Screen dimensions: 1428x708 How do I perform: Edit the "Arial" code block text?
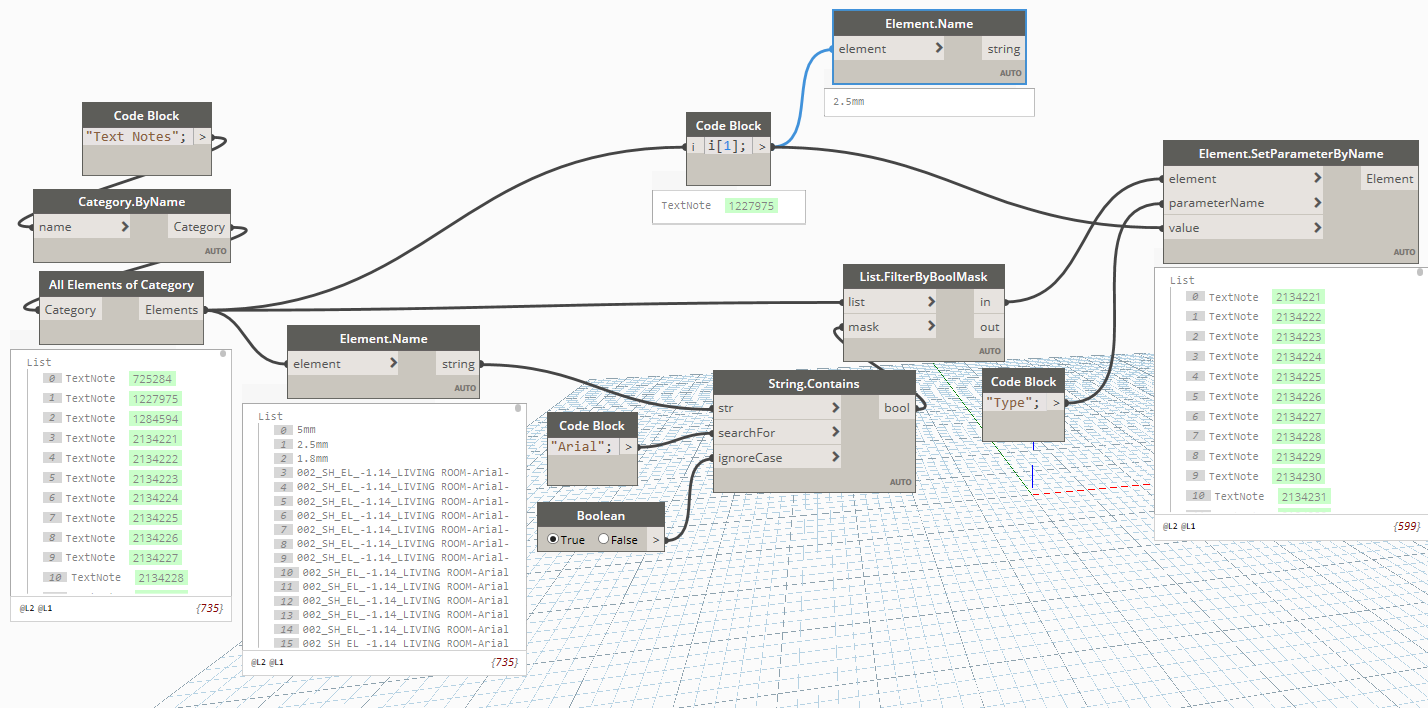pos(584,447)
